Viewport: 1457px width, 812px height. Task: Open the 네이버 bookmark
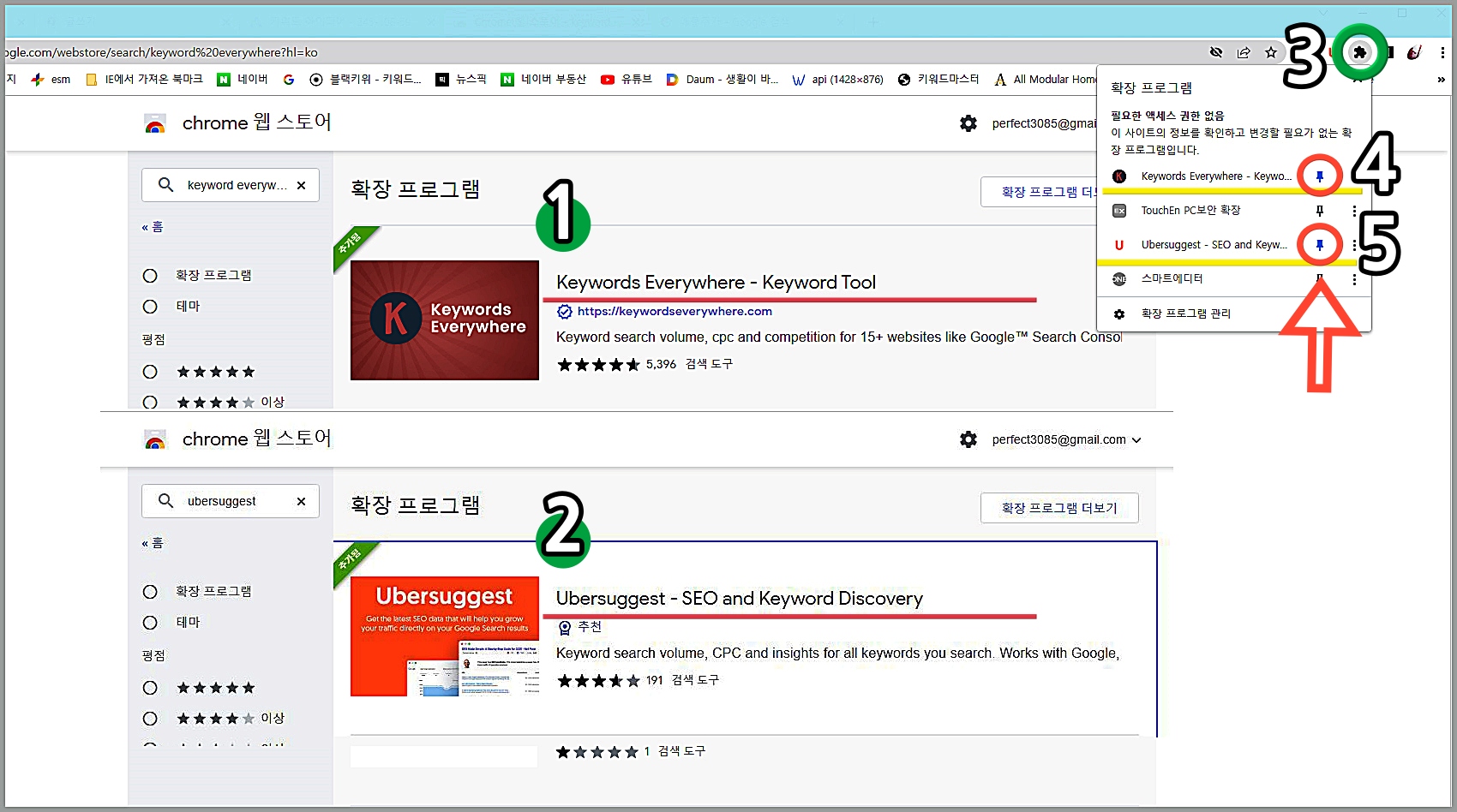pyautogui.click(x=243, y=80)
